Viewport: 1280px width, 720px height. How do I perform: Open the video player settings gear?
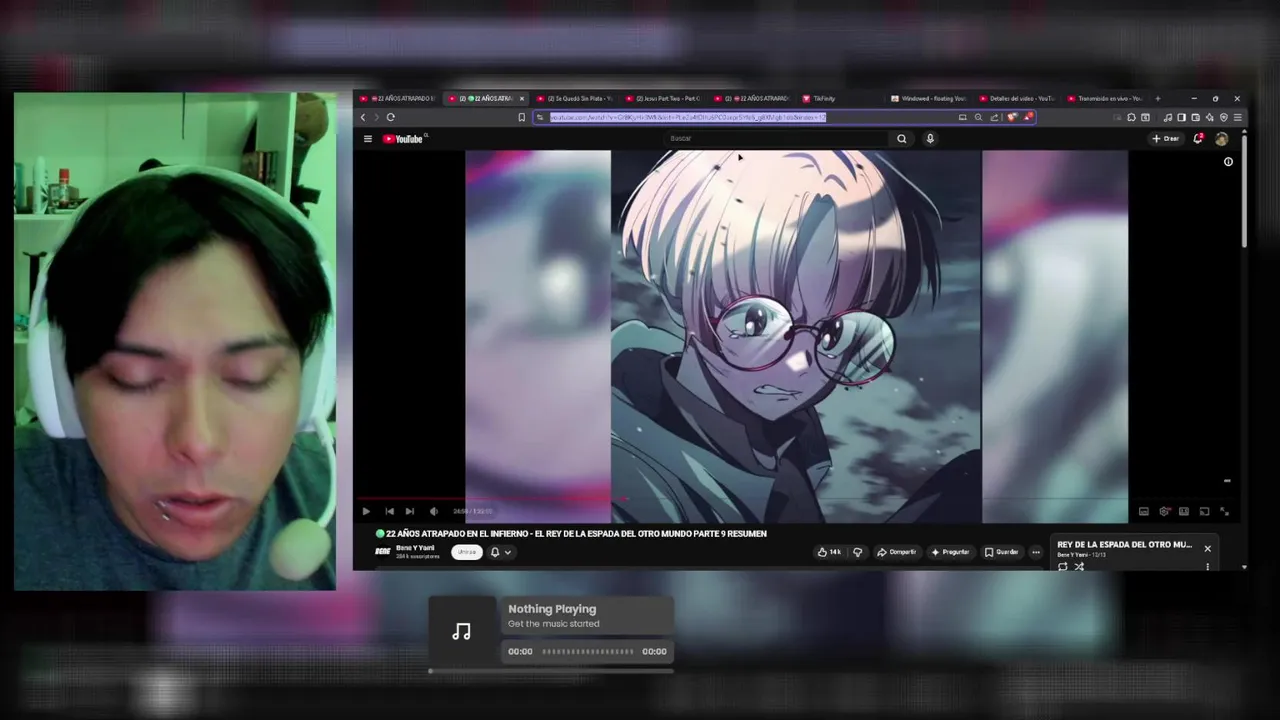coord(1164,511)
